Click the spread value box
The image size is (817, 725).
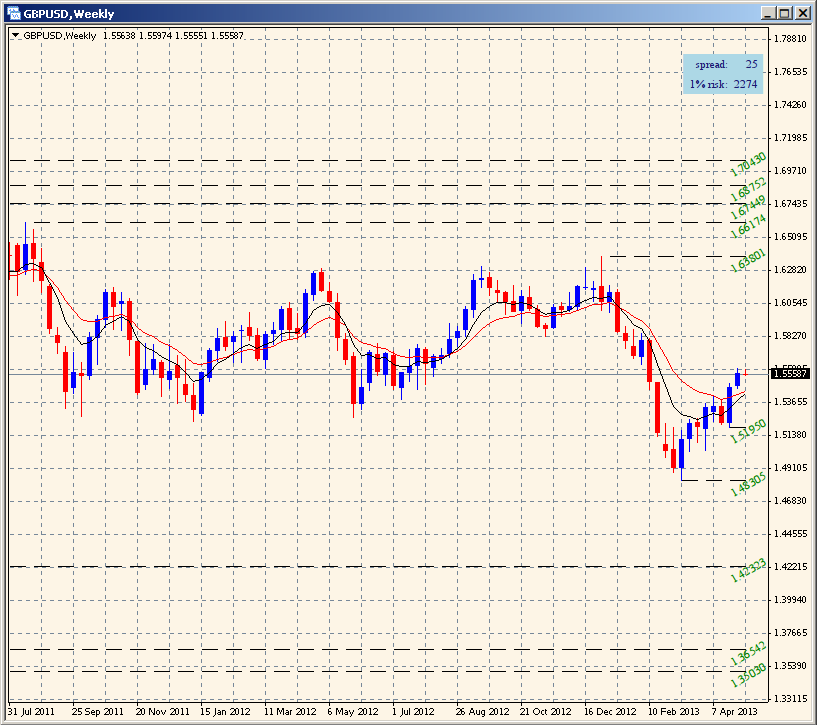click(724, 64)
